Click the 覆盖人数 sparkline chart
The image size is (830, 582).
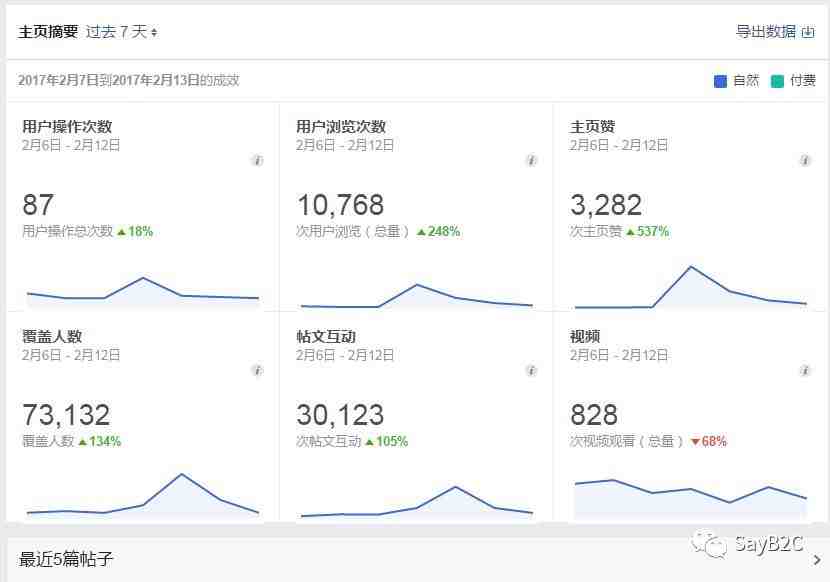[143, 495]
